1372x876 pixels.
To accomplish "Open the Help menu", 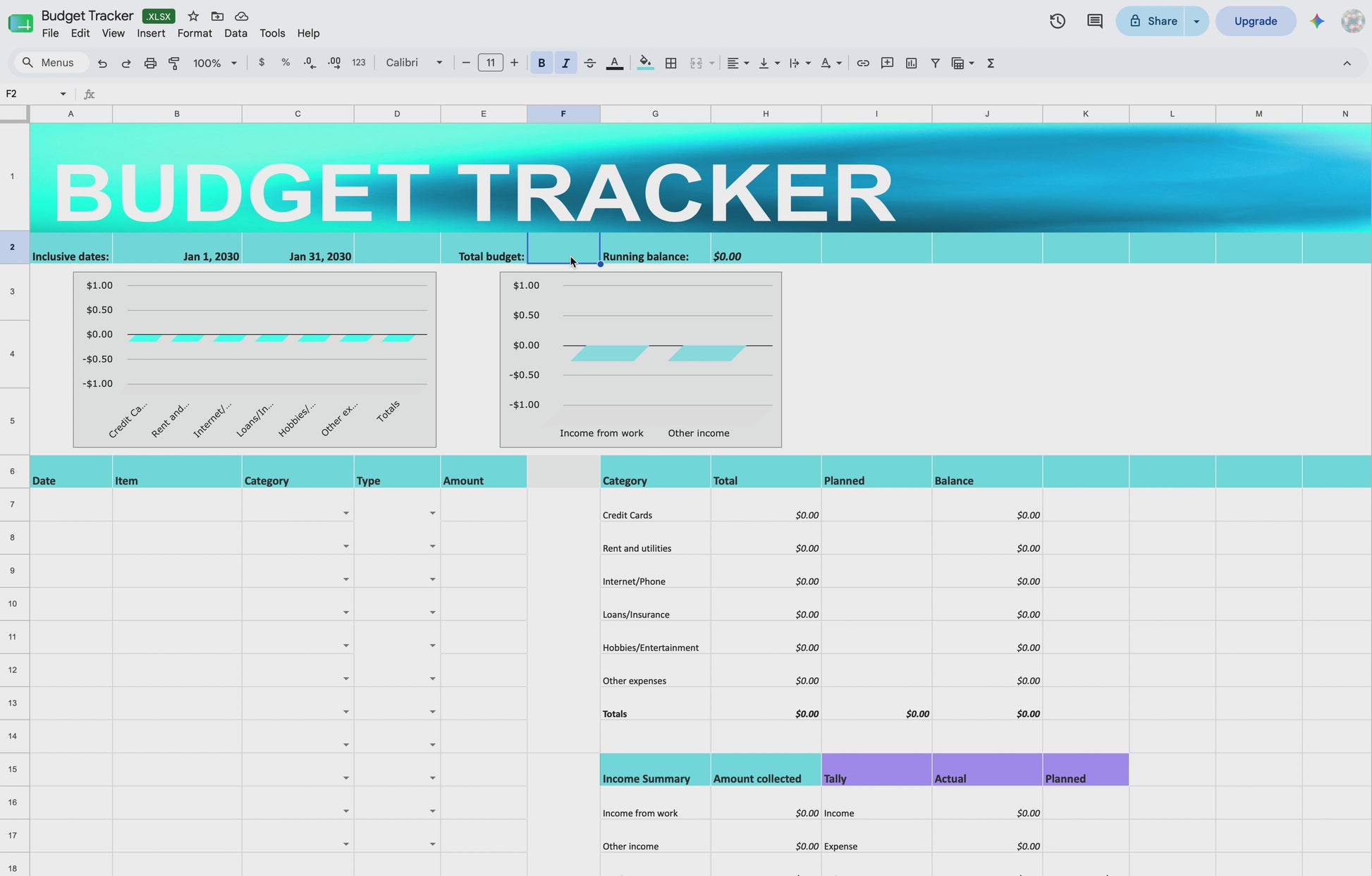I will click(308, 33).
